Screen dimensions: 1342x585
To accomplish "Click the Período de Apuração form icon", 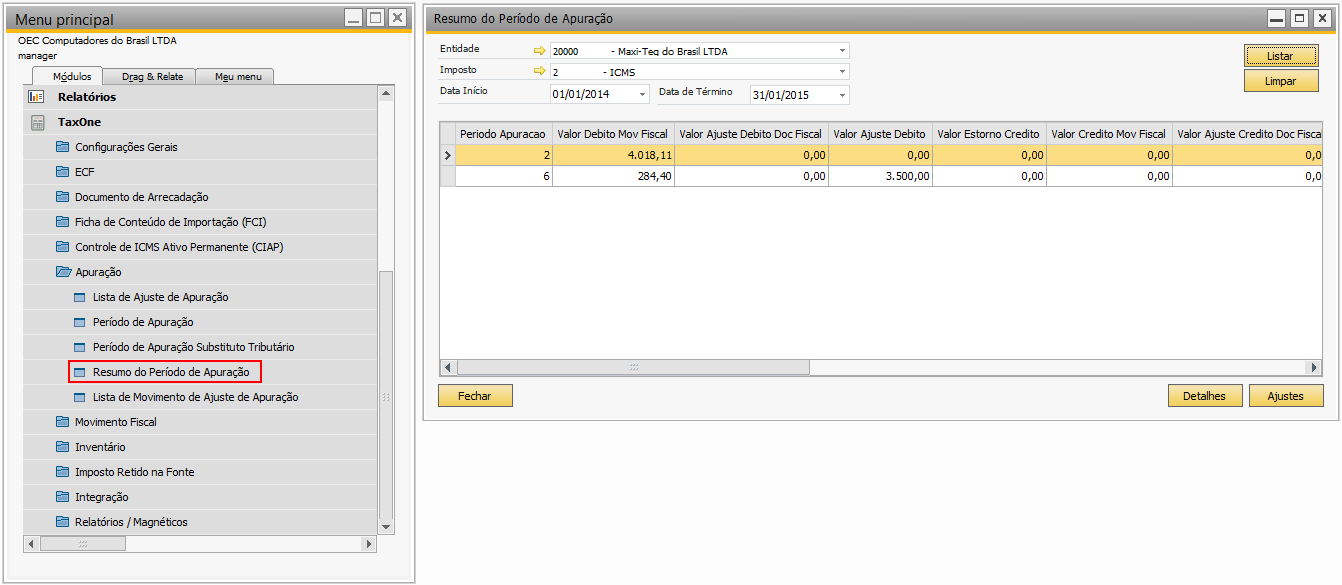I will click(81, 322).
